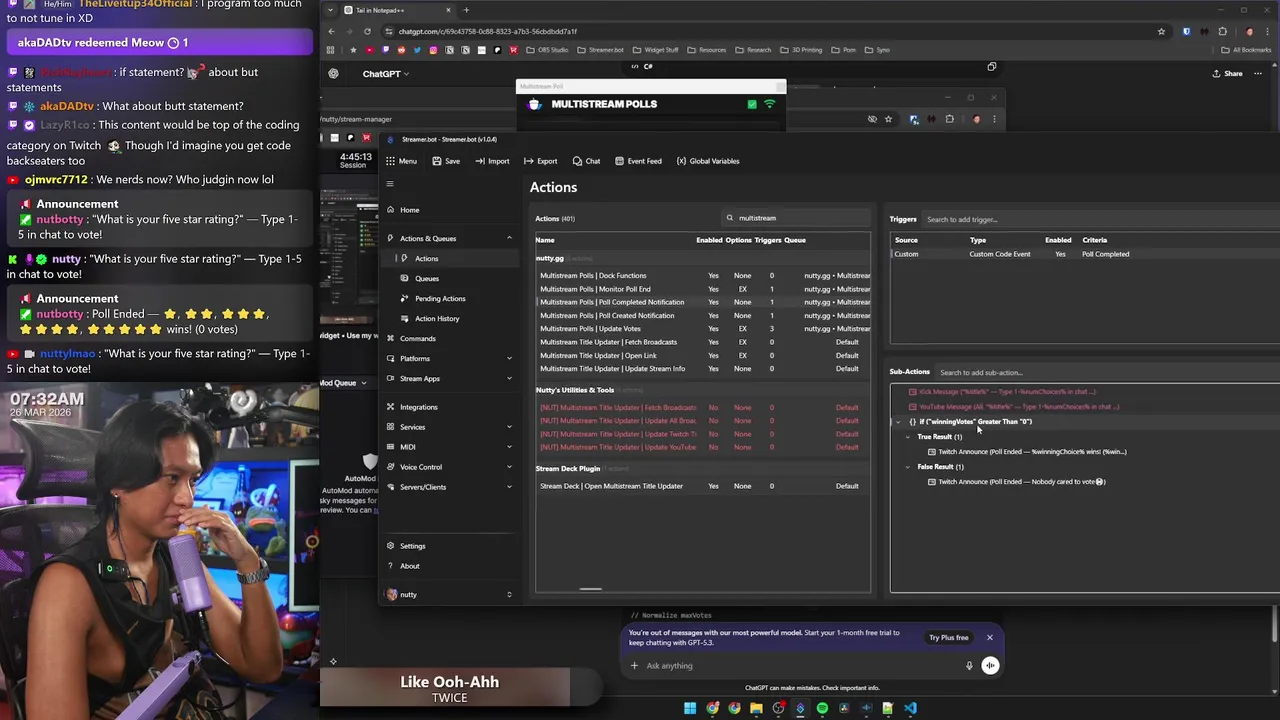Image resolution: width=1280 pixels, height=720 pixels.
Task: Select the disabled YouTube Message sub-action
Action: 1014,407
